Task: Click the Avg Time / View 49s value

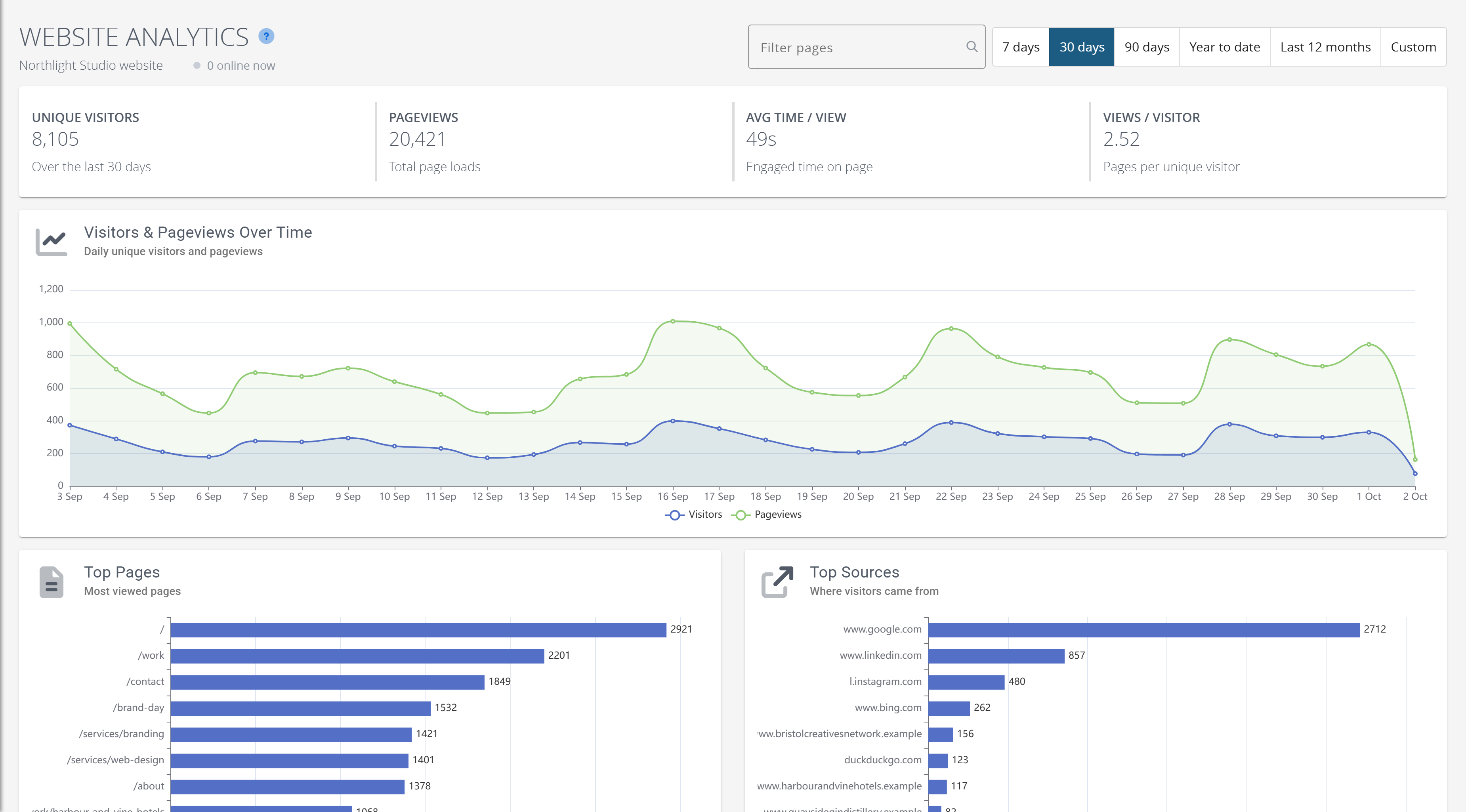Action: [761, 139]
